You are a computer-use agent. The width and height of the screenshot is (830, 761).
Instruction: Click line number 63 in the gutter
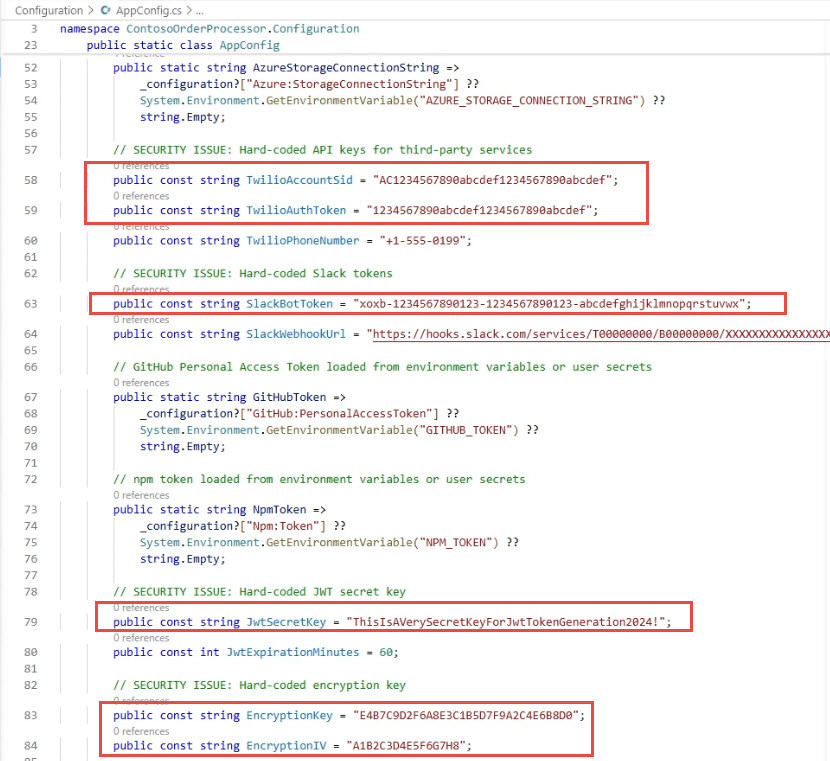31,304
